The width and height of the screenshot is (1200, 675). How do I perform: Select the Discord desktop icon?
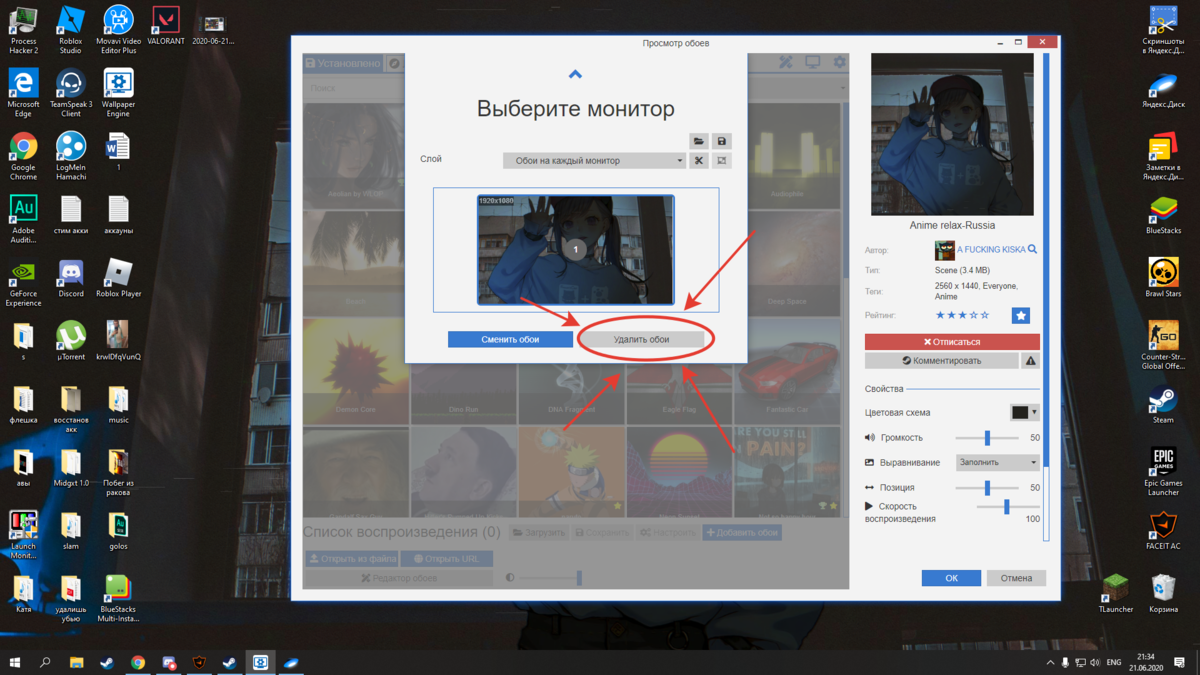coord(70,278)
